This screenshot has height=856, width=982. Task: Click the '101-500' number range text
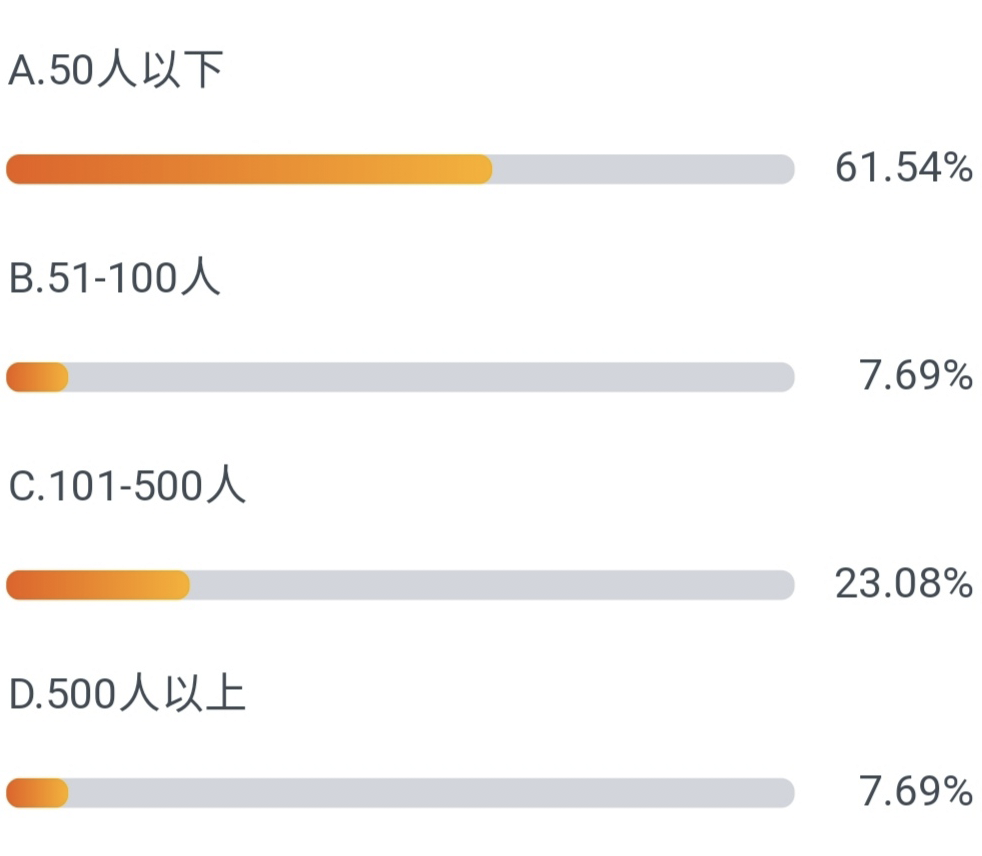[x=126, y=487]
